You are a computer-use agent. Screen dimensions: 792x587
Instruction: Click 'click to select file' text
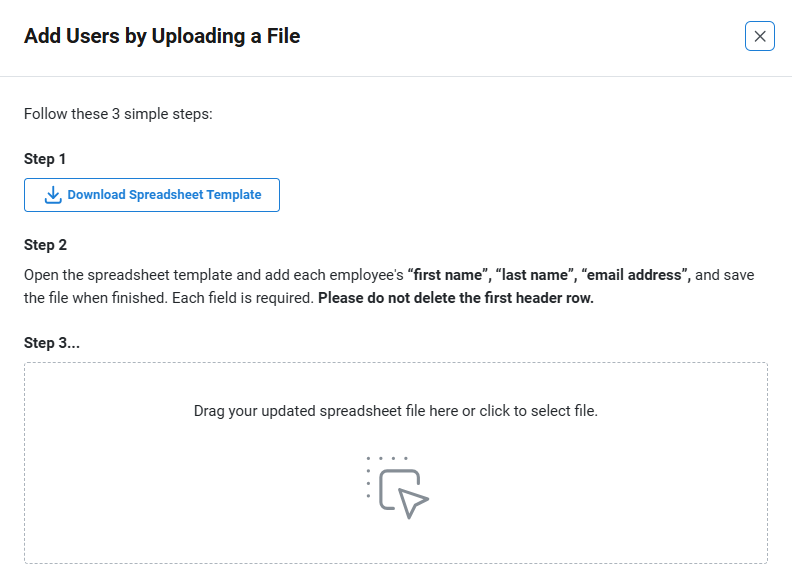coord(538,411)
